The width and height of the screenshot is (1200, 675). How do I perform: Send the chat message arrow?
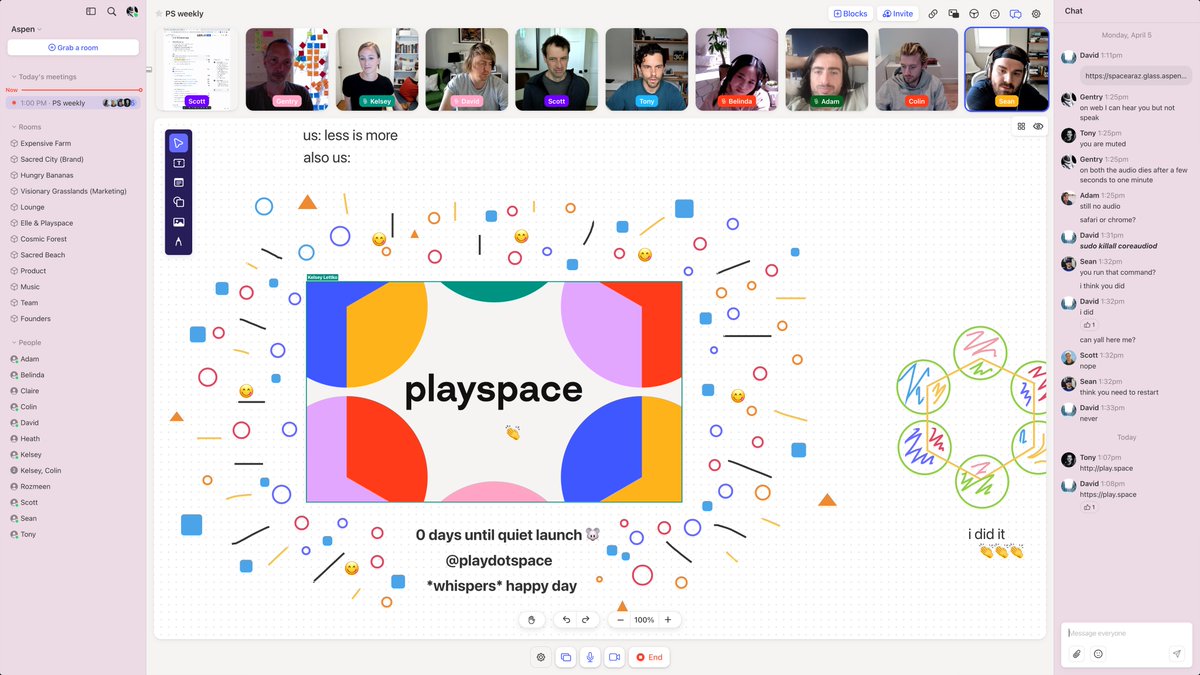pos(1177,654)
